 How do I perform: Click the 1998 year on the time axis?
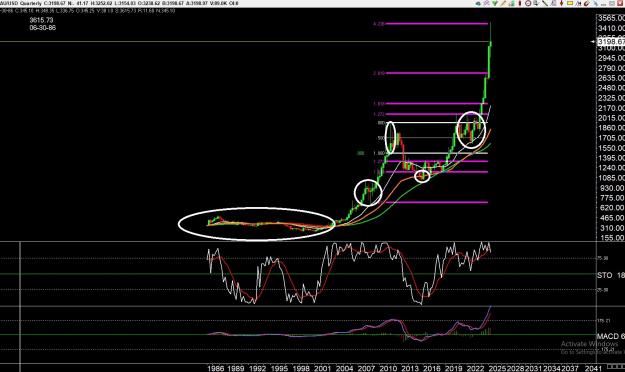tap(301, 368)
